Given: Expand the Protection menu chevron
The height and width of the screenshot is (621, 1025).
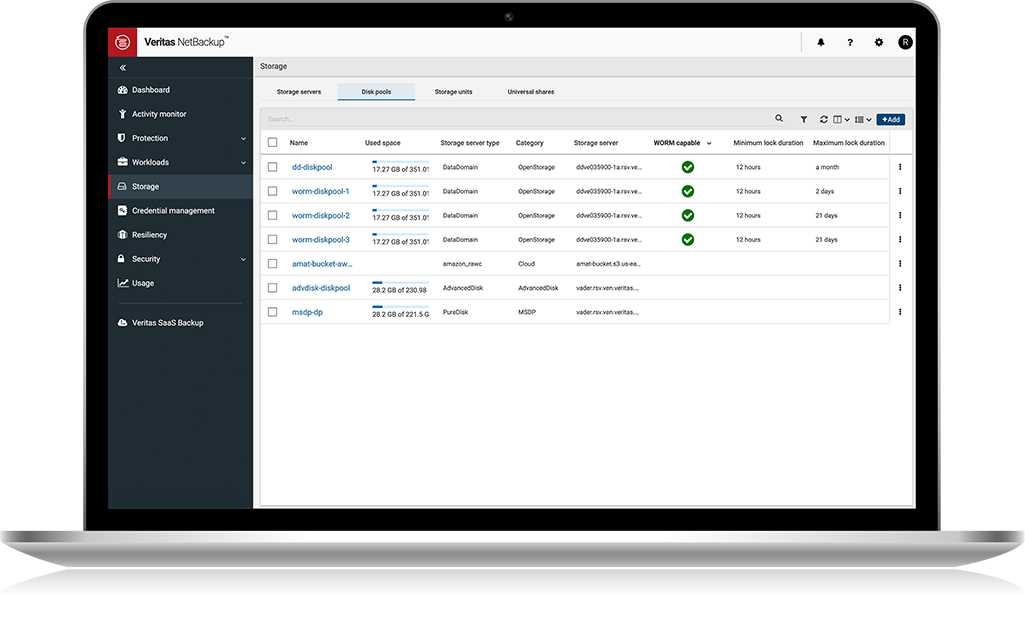Looking at the screenshot, I should pyautogui.click(x=243, y=138).
